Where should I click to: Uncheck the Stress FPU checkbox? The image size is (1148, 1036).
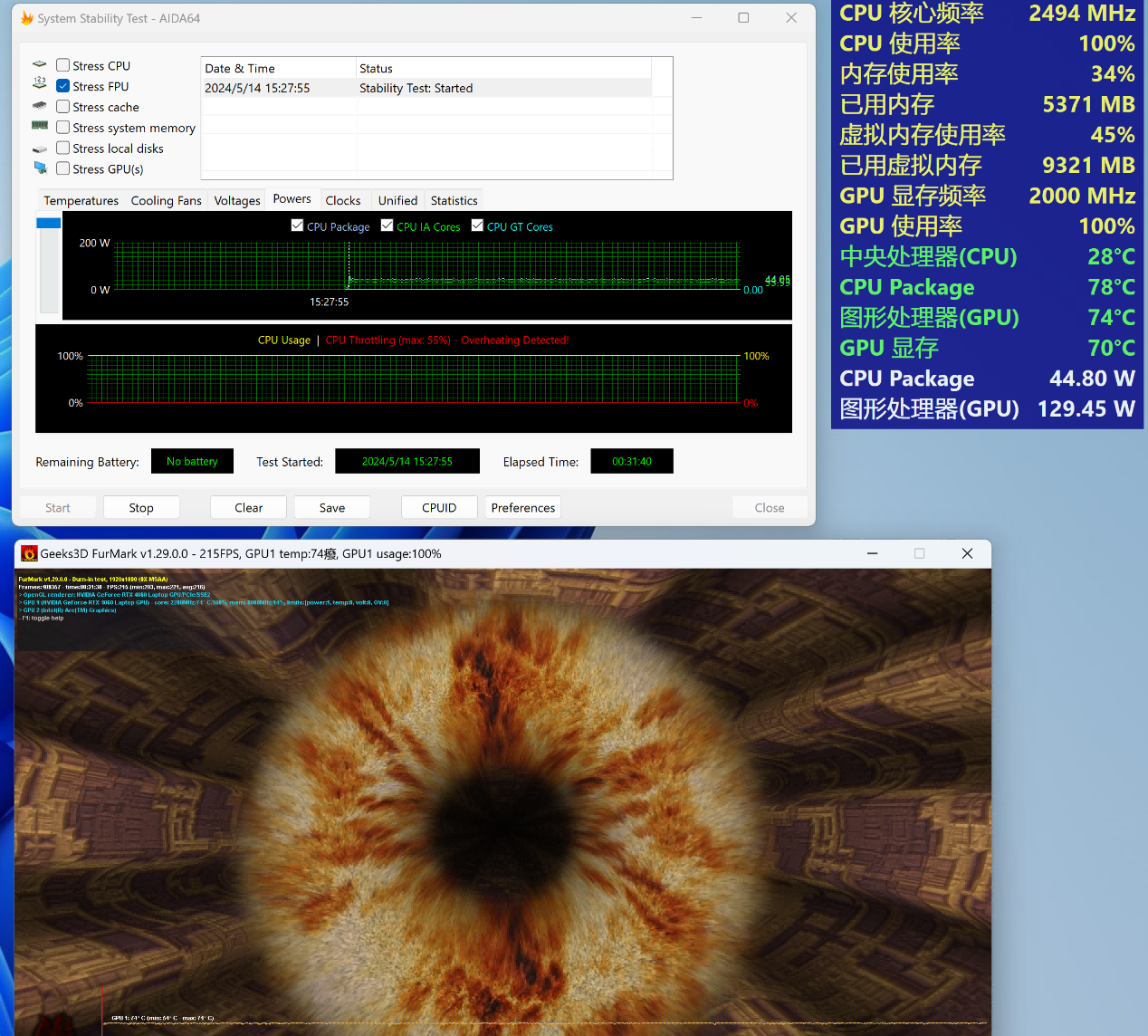63,86
